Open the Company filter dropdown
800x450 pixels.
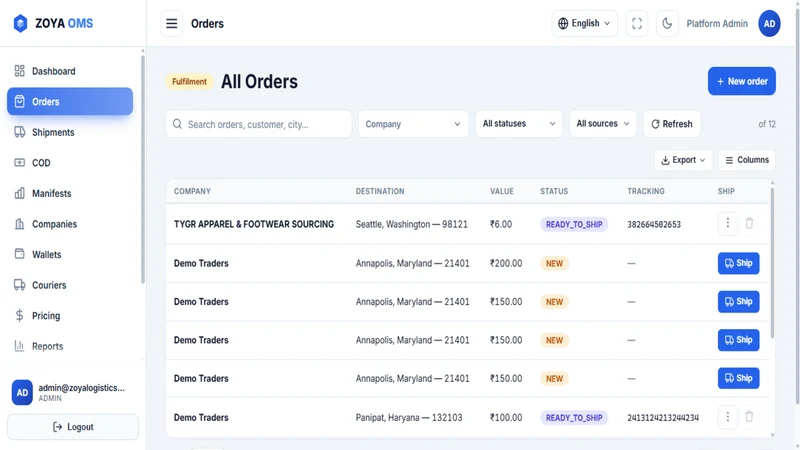click(413, 124)
